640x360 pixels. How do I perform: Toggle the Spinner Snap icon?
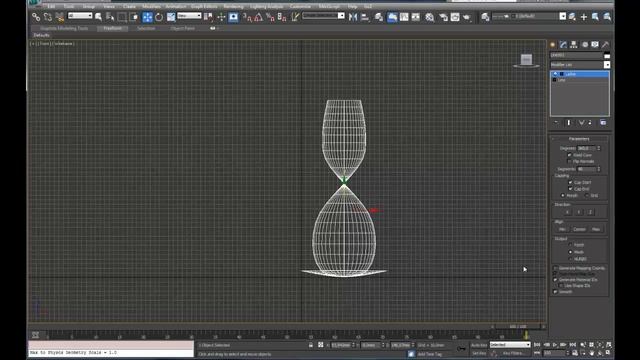282,17
